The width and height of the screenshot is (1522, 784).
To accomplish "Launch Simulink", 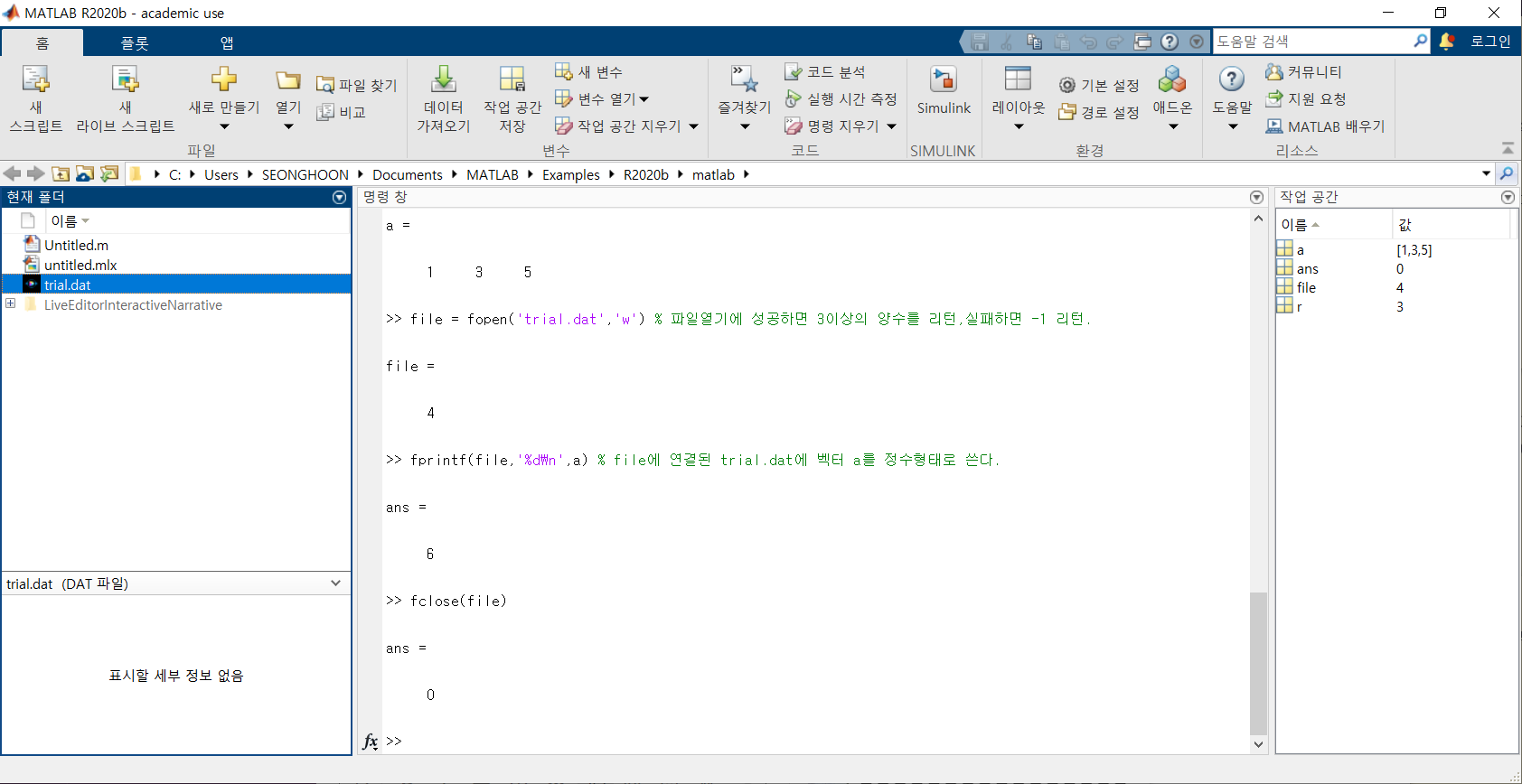I will point(944,90).
